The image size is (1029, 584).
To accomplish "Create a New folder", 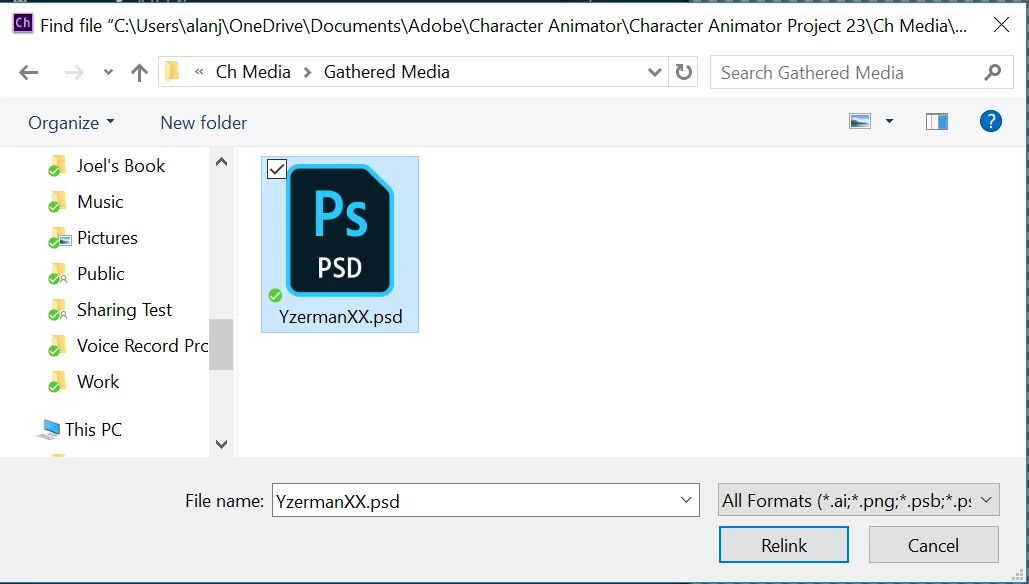I will [x=203, y=123].
